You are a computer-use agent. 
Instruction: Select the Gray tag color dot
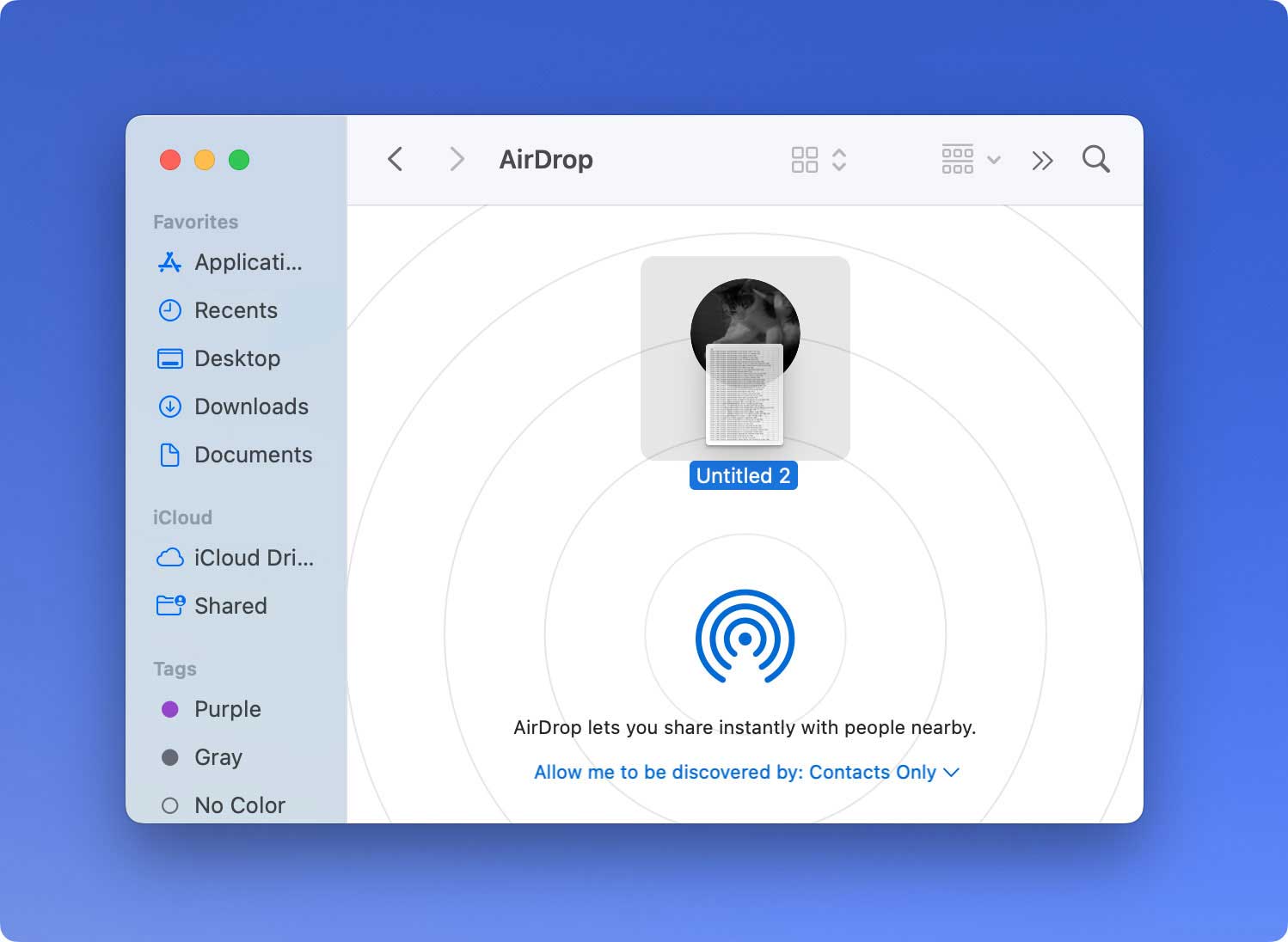coord(170,757)
